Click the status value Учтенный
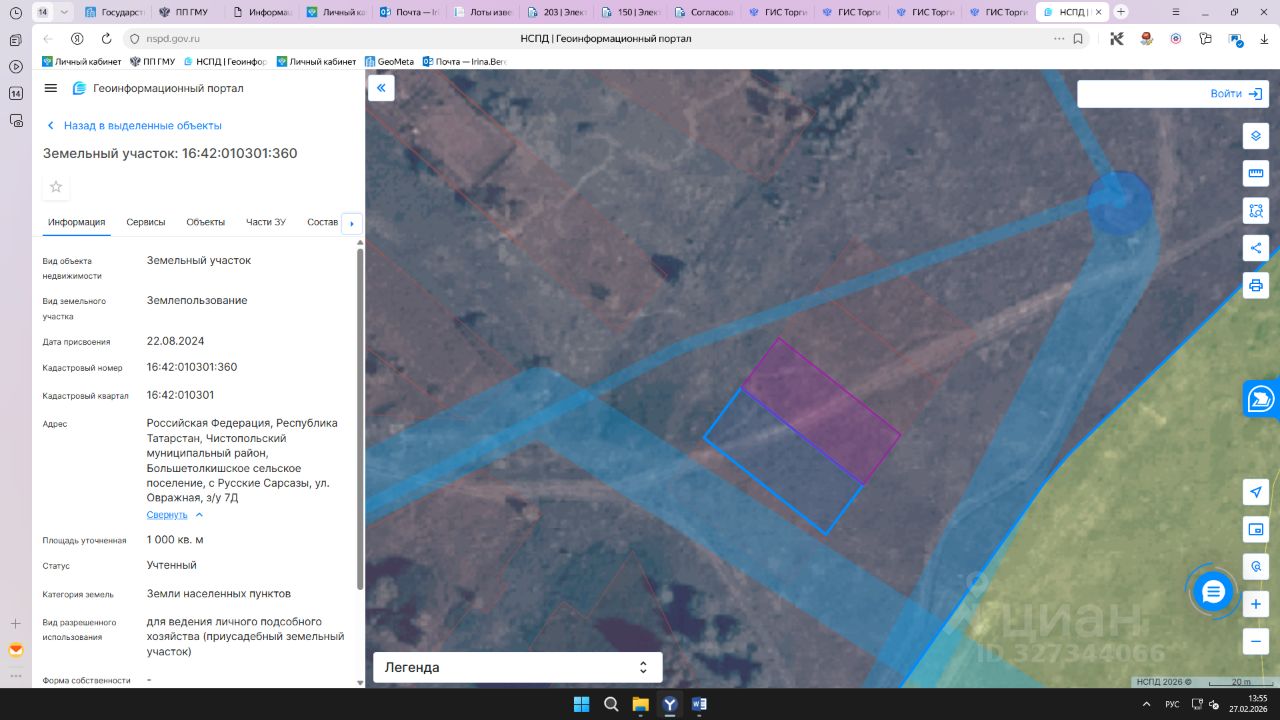Image resolution: width=1280 pixels, height=720 pixels. pos(172,565)
